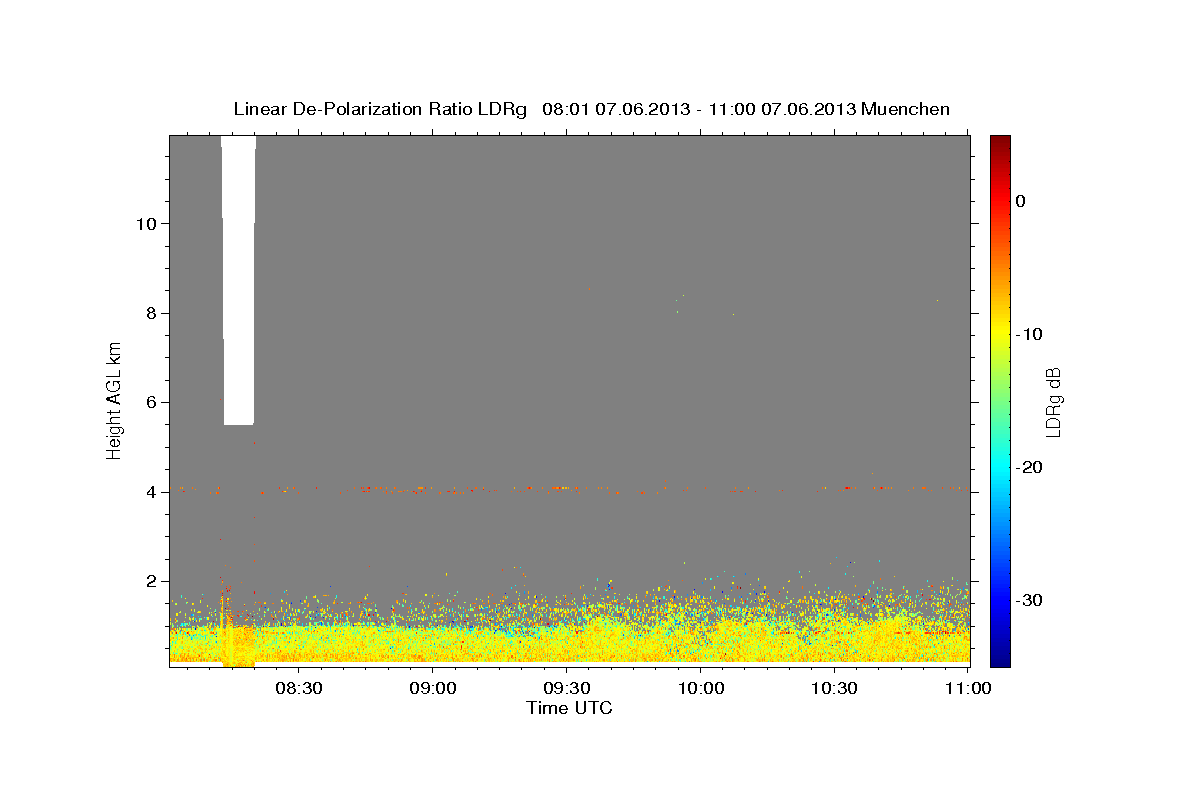This screenshot has width=1200, height=800.
Task: Click the 'LDRg dB' colorbar label
Action: (x=1053, y=401)
